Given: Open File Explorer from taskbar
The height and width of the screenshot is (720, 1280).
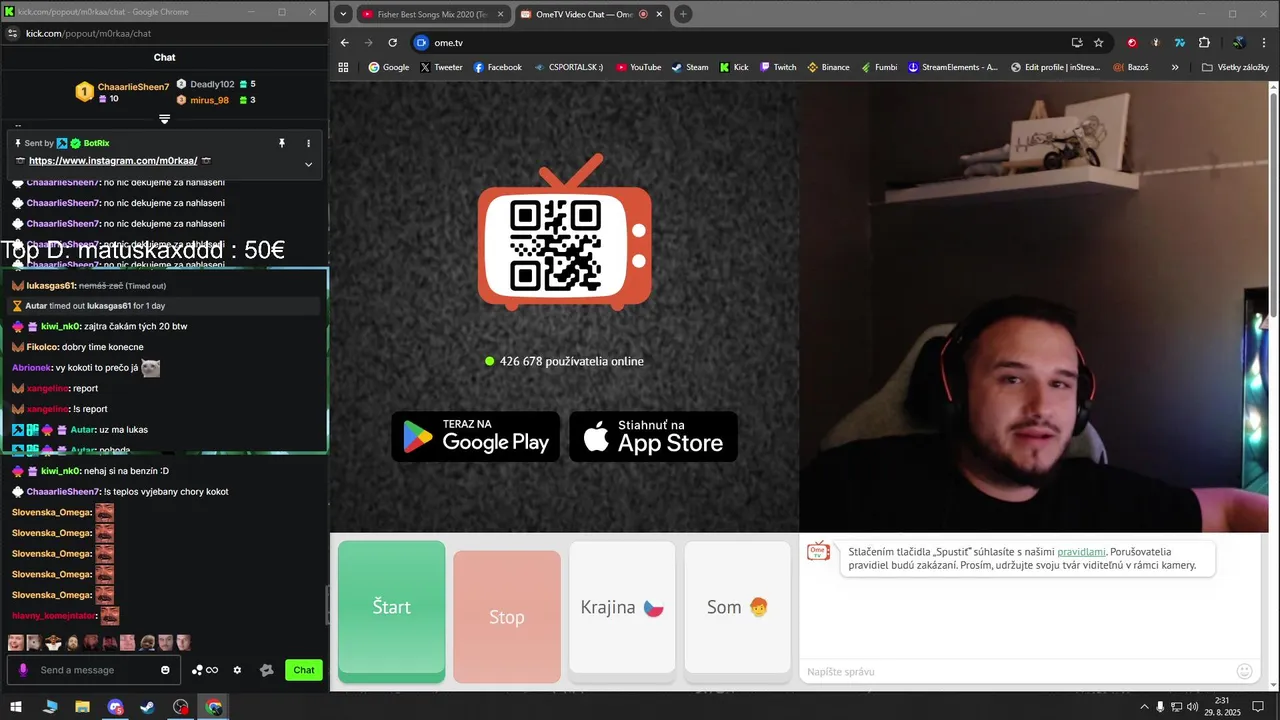Looking at the screenshot, I should (x=83, y=707).
